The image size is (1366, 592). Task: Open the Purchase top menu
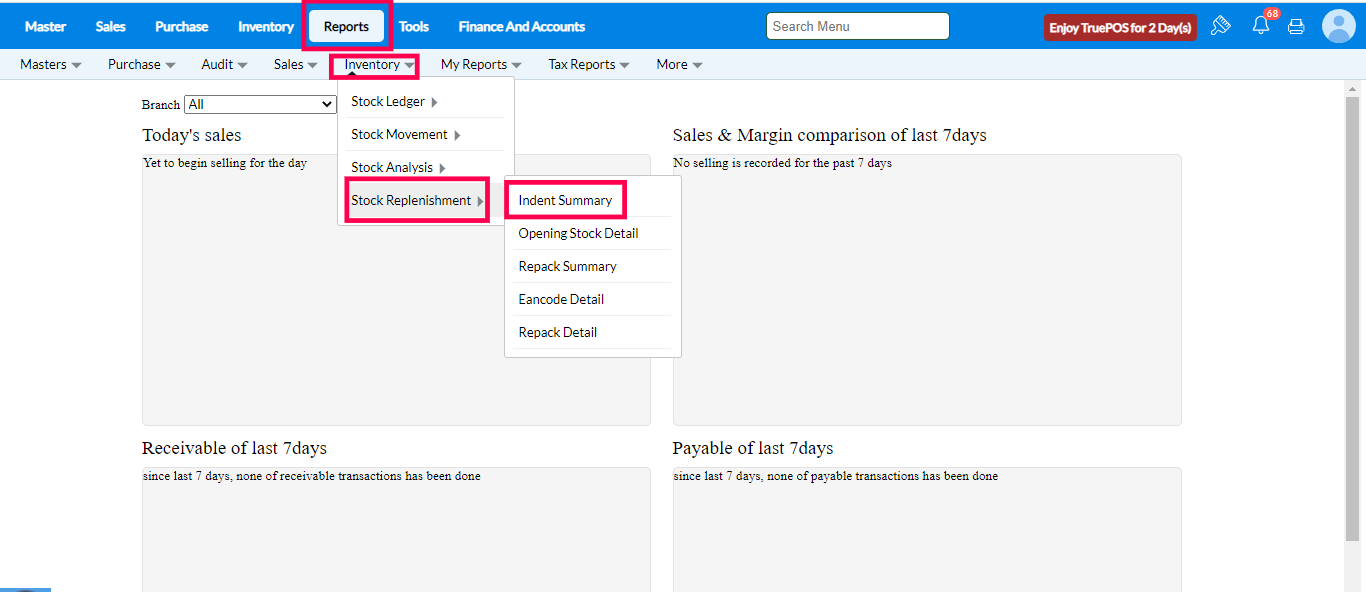coord(182,27)
